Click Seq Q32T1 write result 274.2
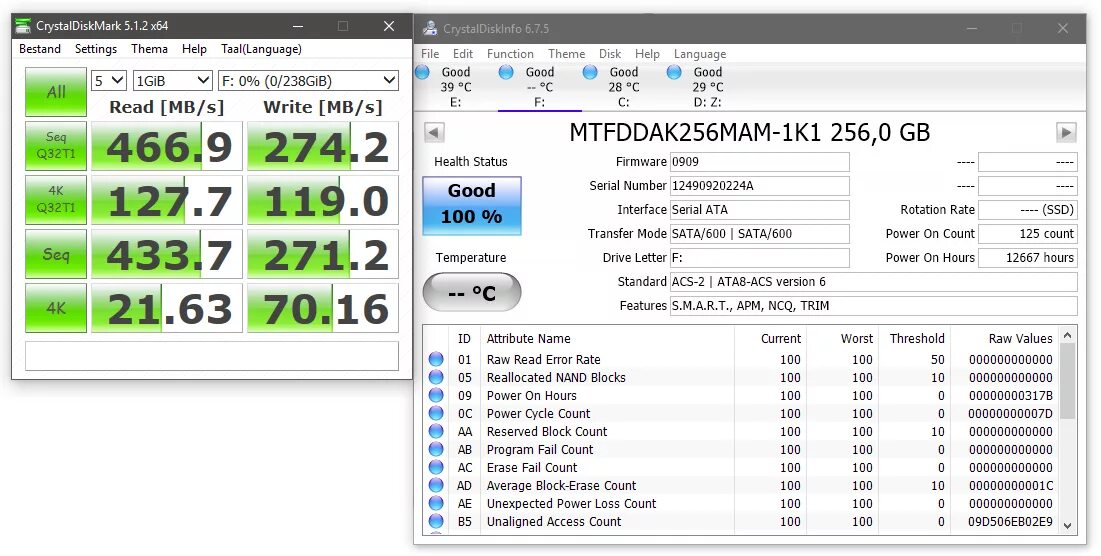Image resolution: width=1101 pixels, height=556 pixels. coord(323,146)
